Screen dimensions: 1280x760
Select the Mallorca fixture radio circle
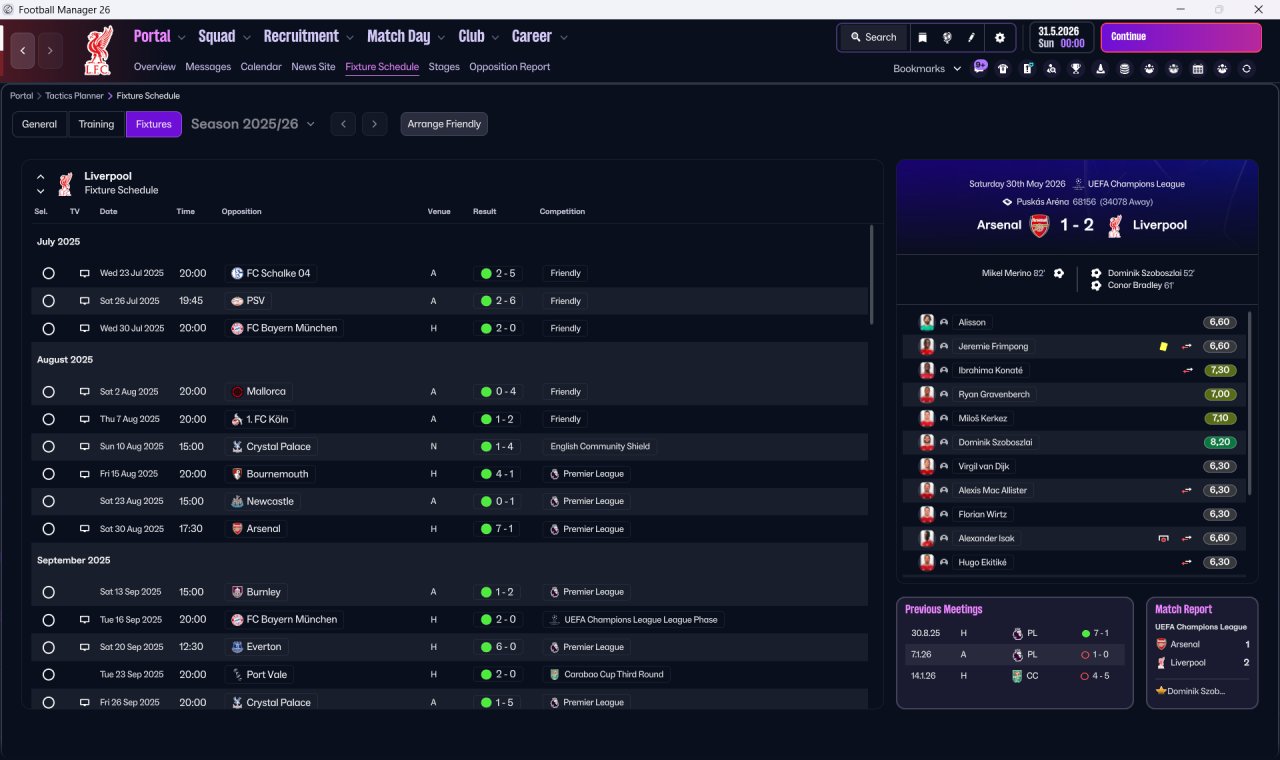pyautogui.click(x=48, y=392)
